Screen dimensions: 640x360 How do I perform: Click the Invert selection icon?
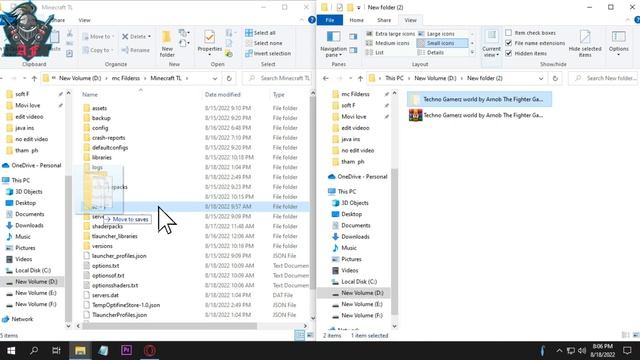[249, 53]
